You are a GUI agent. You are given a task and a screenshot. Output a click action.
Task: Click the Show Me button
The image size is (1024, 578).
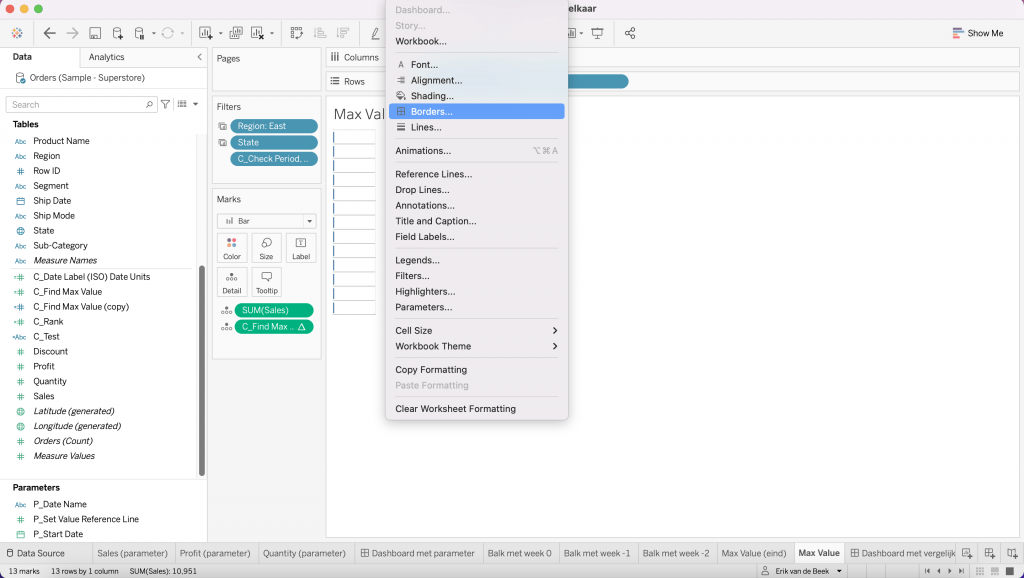click(977, 33)
